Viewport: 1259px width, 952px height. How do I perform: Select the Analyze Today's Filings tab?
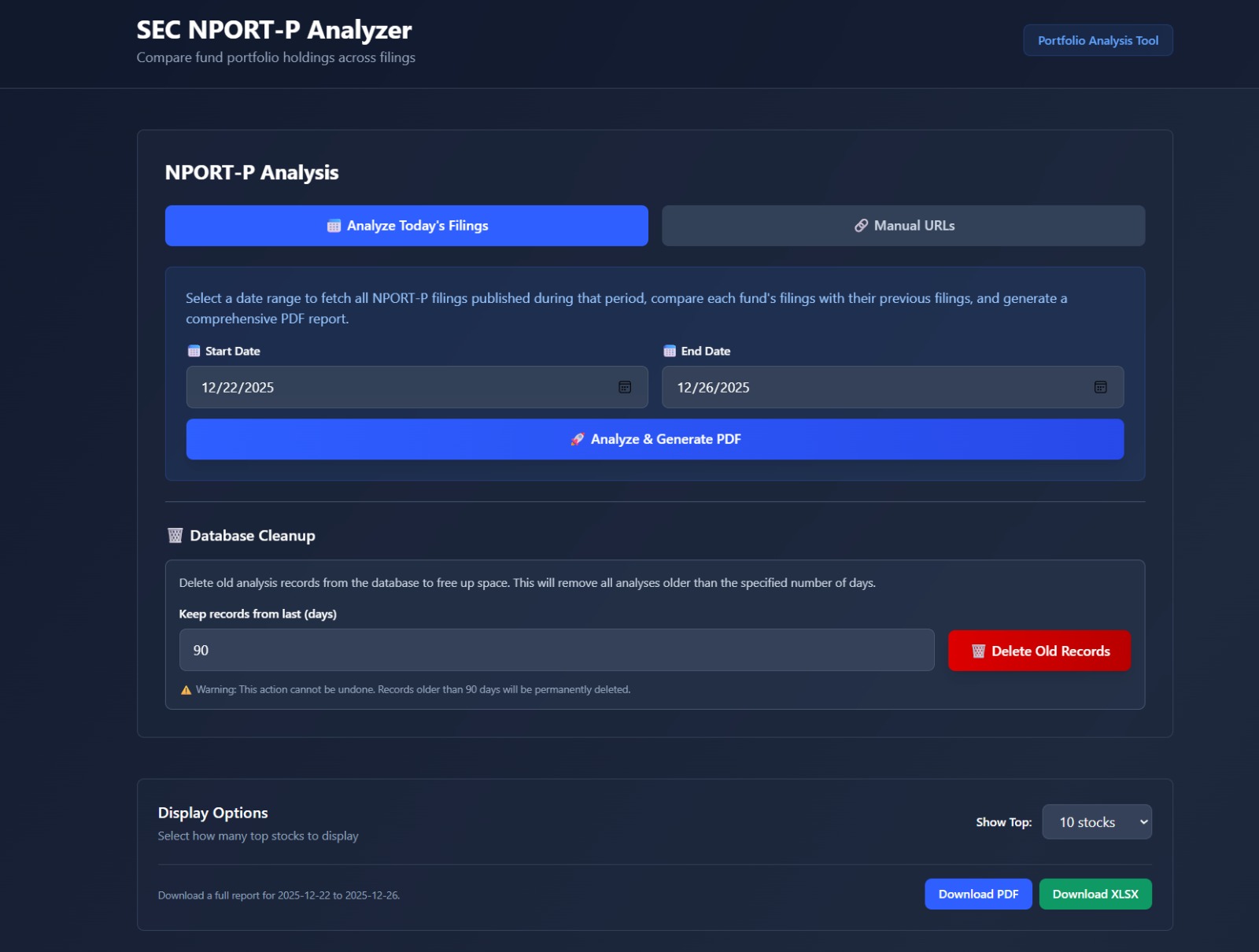pyautogui.click(x=406, y=226)
